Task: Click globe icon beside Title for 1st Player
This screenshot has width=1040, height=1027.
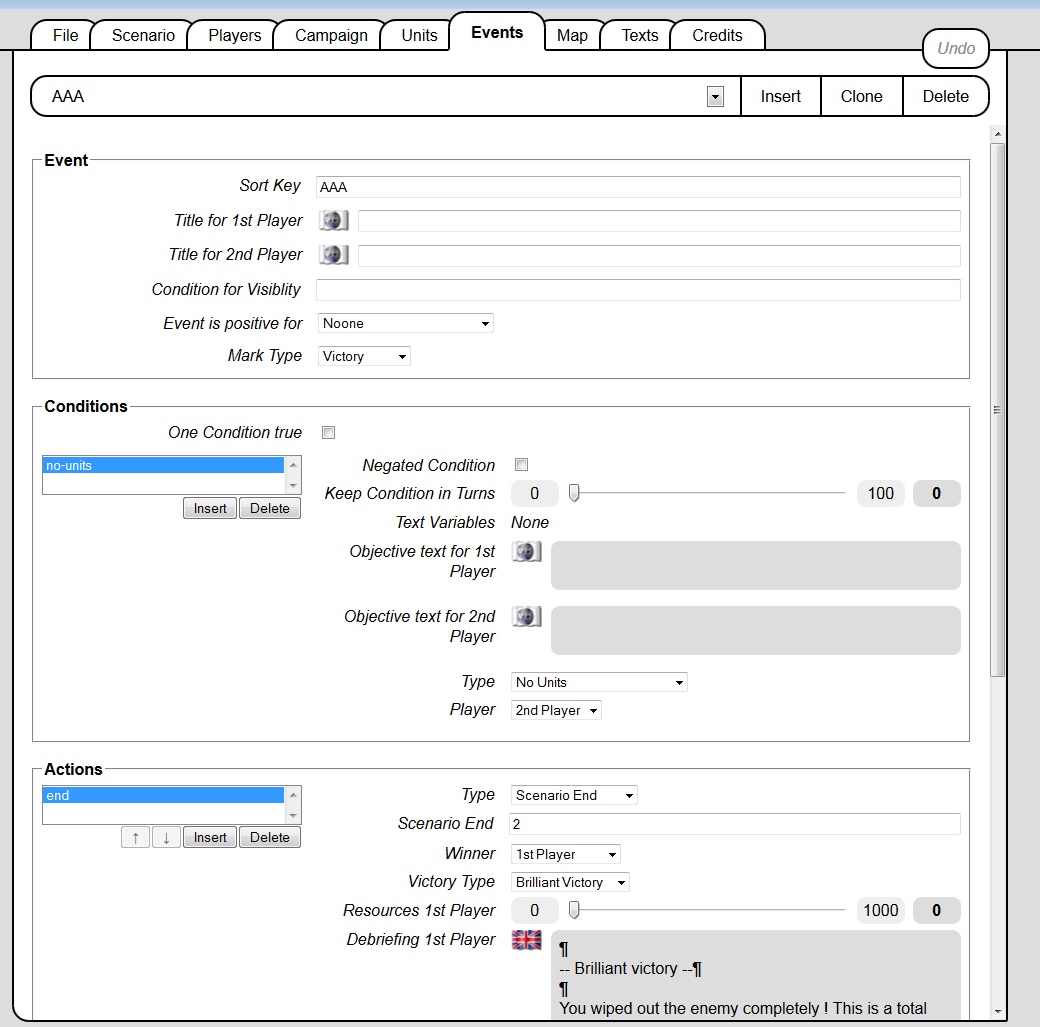Action: 333,220
